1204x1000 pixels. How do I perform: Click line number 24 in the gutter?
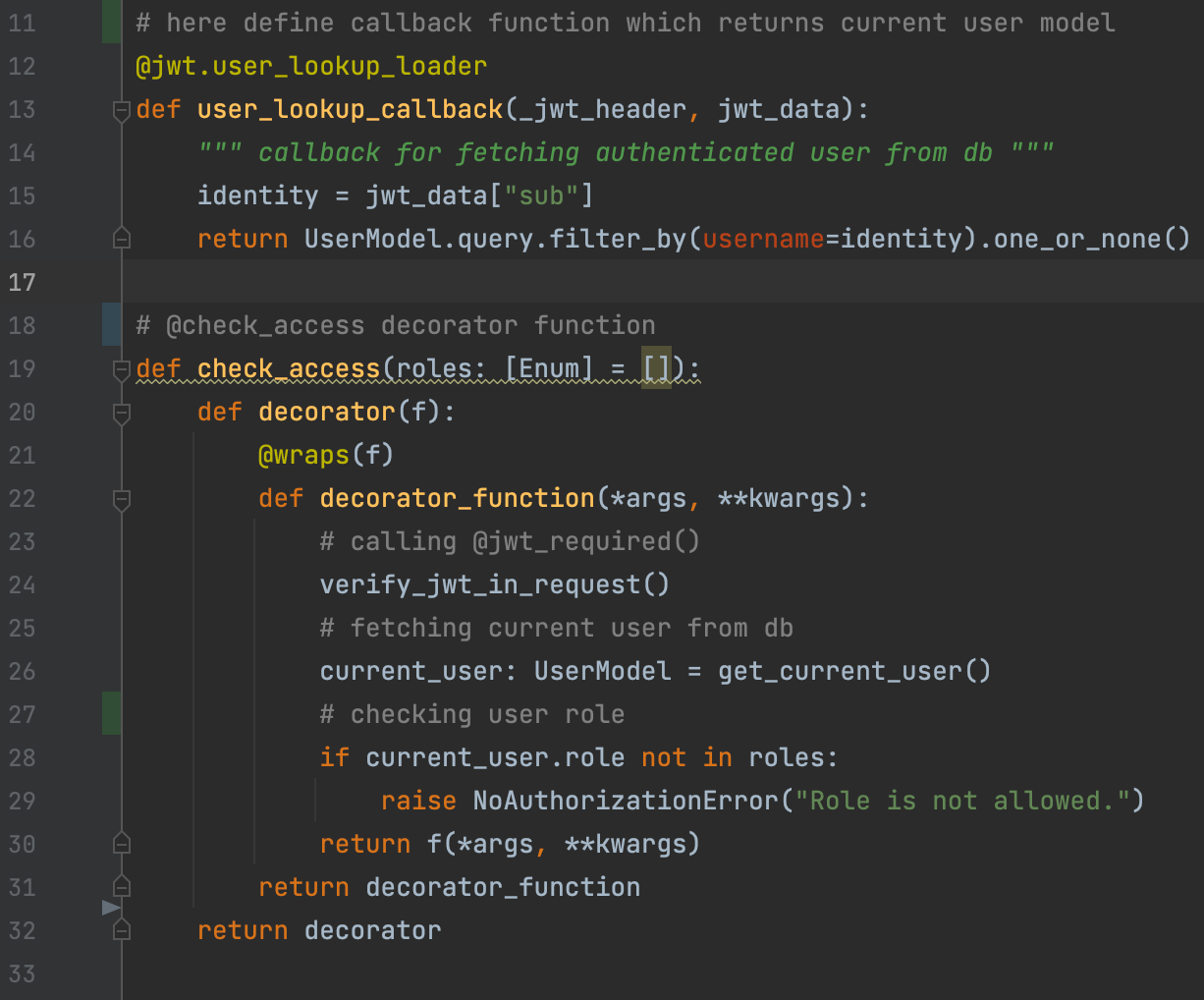coord(22,584)
